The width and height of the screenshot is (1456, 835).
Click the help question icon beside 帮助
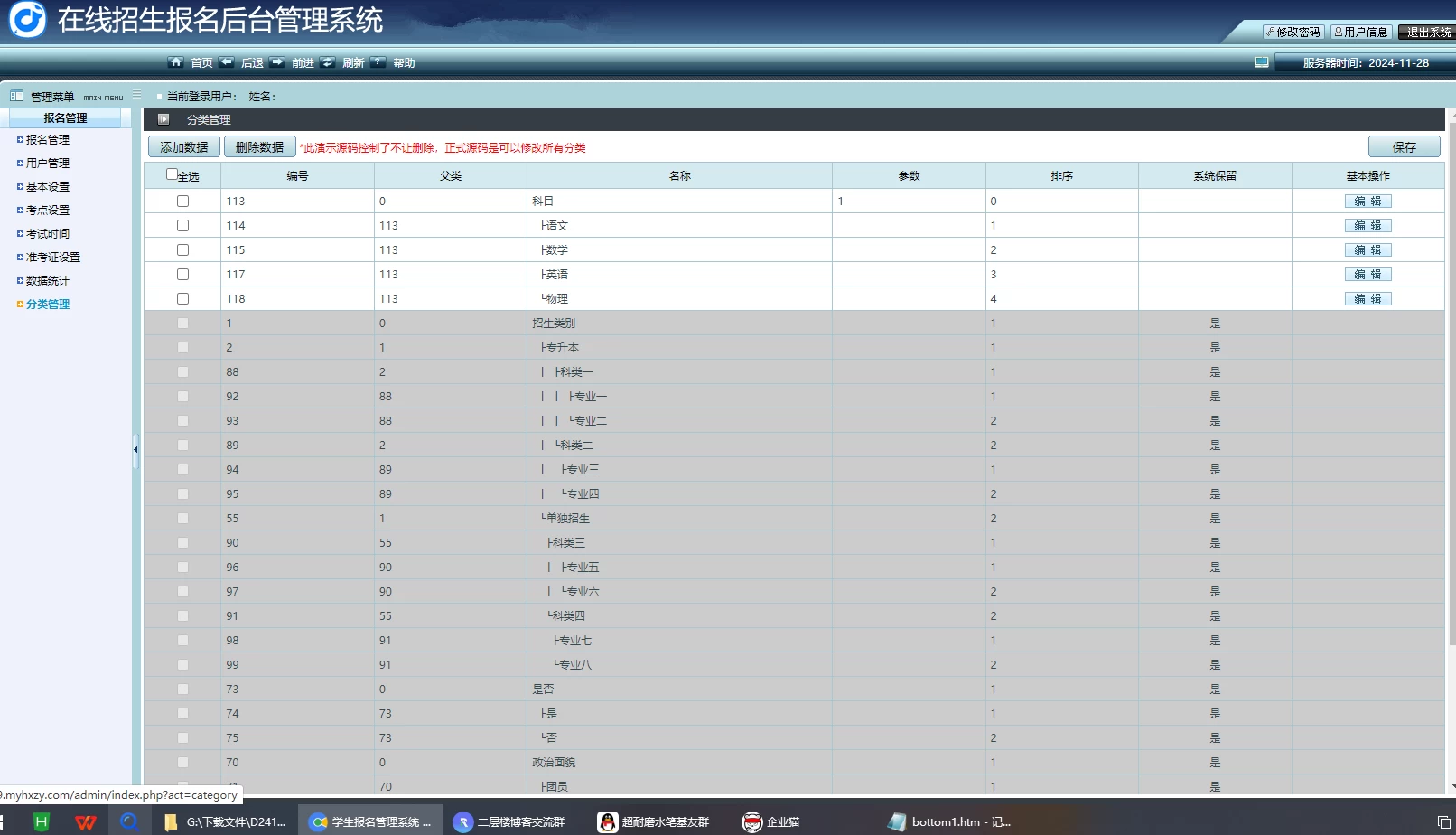378,62
